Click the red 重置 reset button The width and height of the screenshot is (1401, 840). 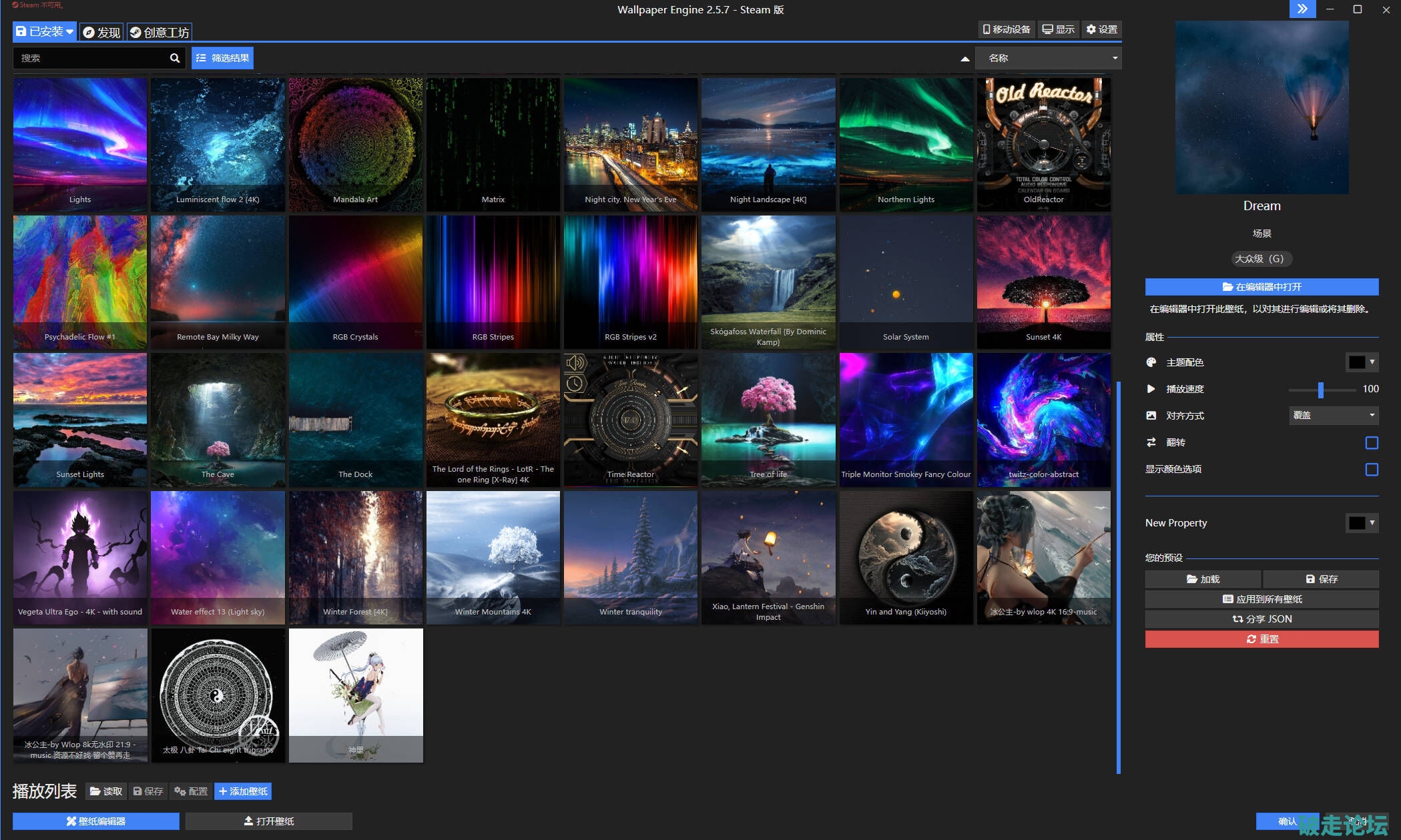(1262, 639)
